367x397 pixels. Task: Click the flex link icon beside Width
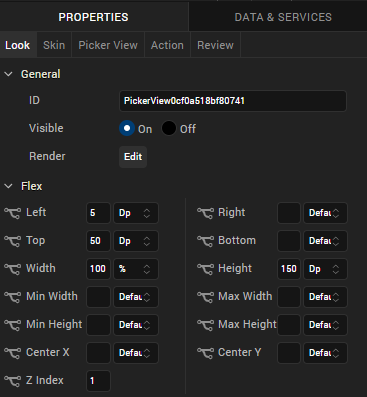click(12, 269)
